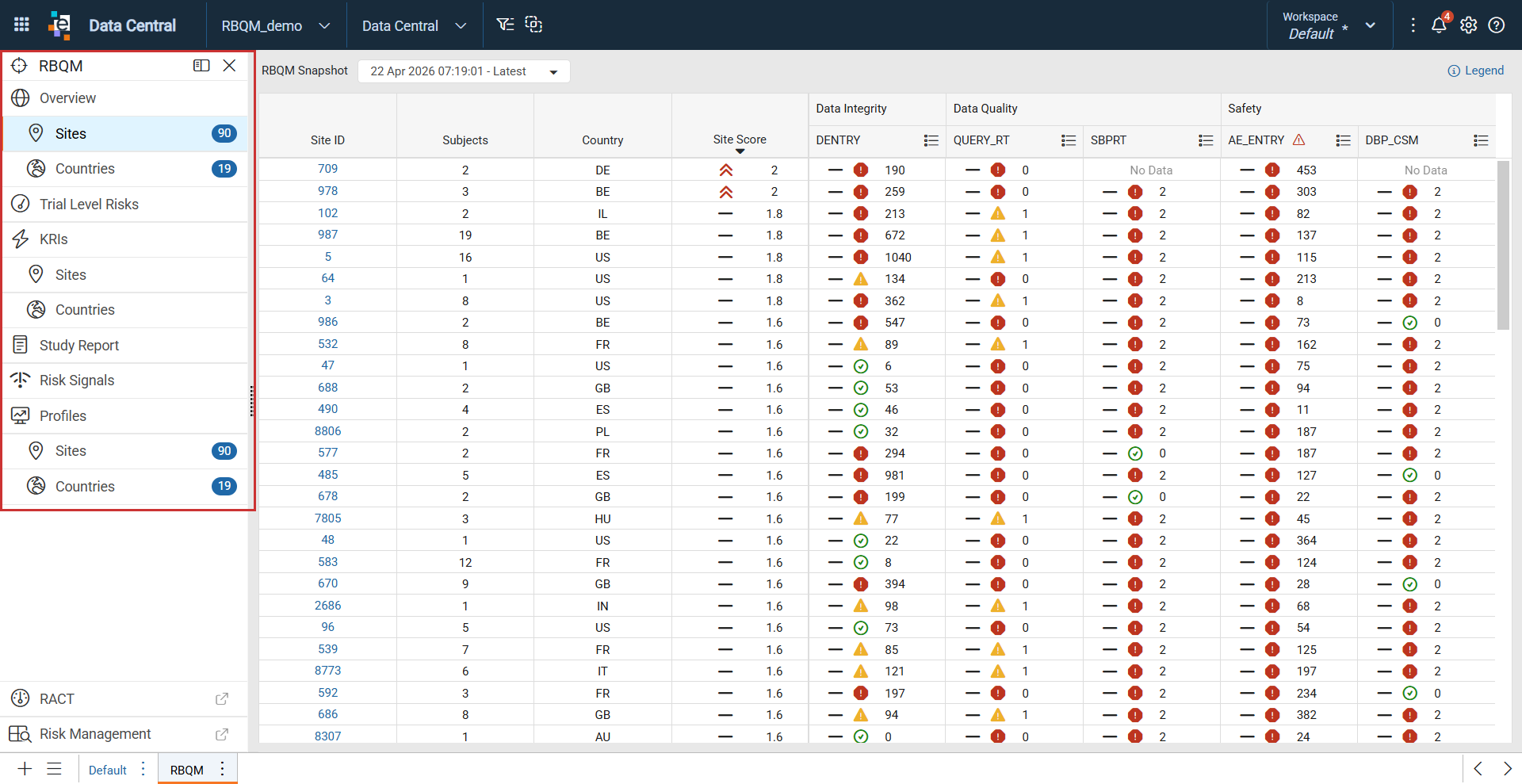Toggle the RBQM panel docking icon
This screenshot has height=784, width=1522.
[x=201, y=66]
